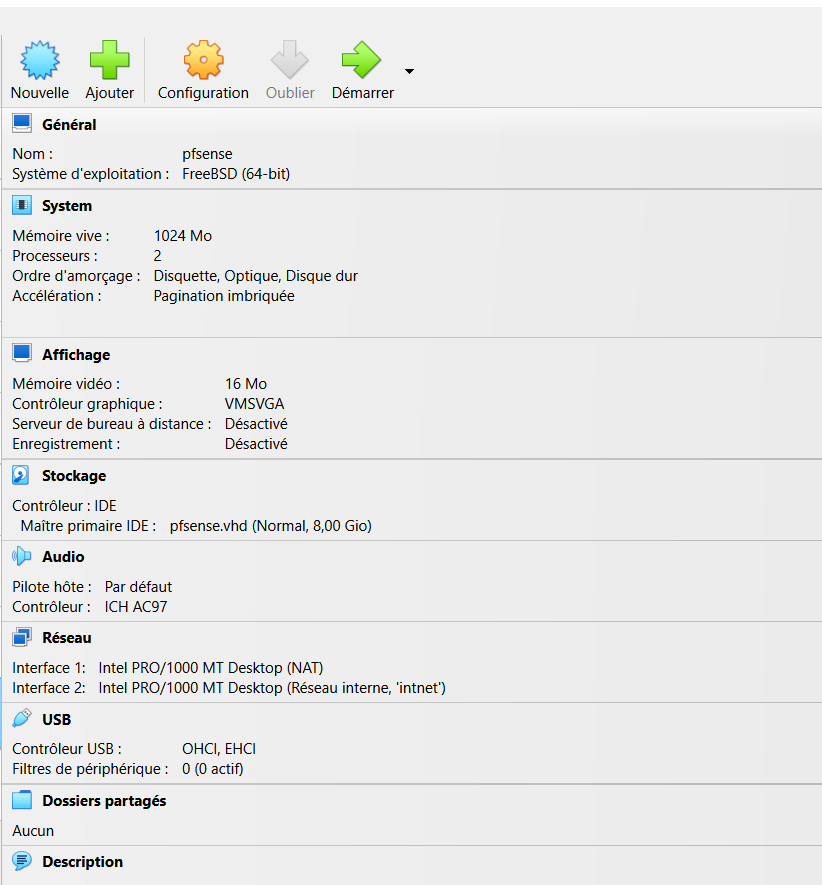The image size is (822, 885).
Task: Click the Réseau network icon
Action: [22, 637]
